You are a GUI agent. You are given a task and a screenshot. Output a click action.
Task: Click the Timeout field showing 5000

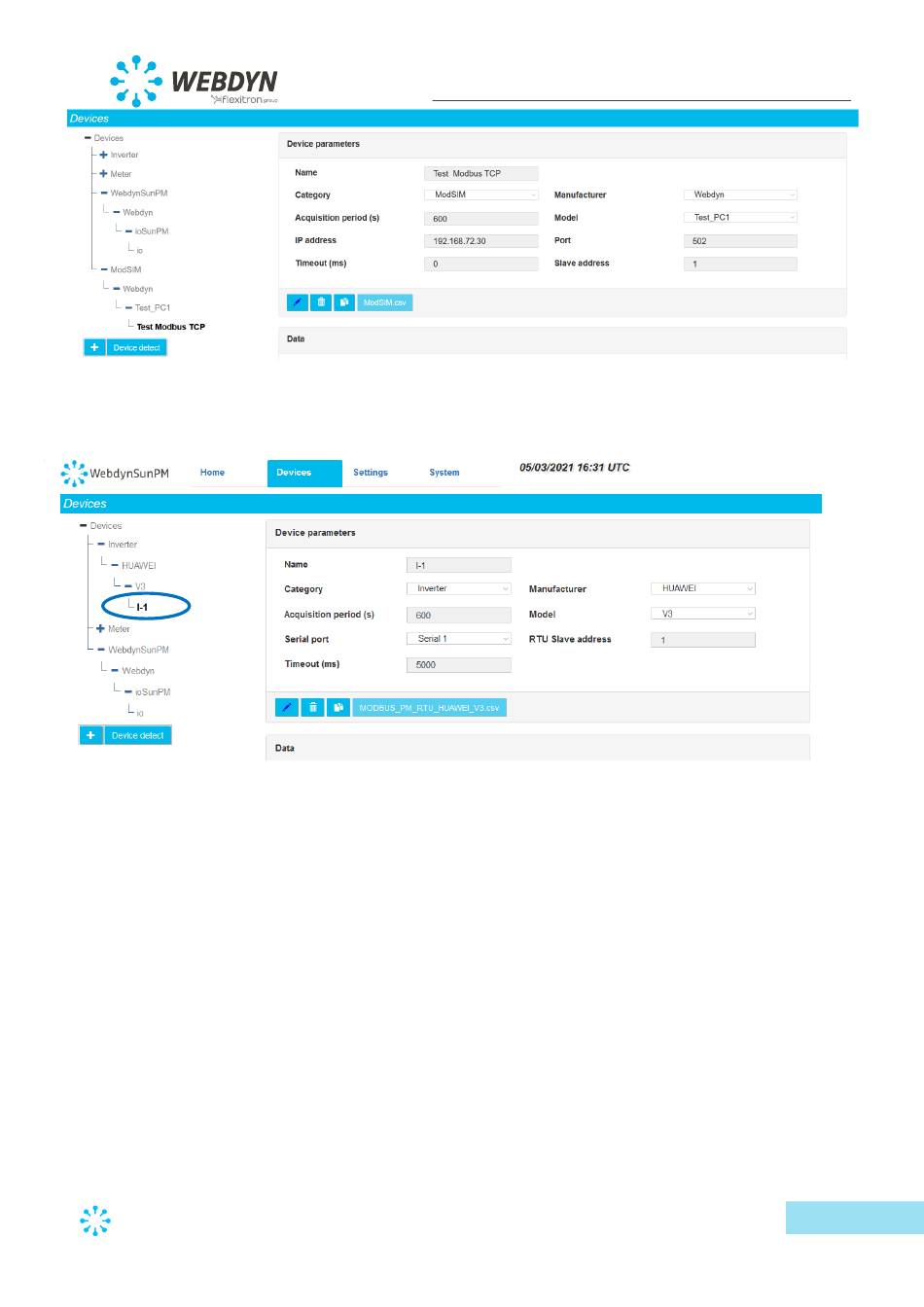pos(458,665)
